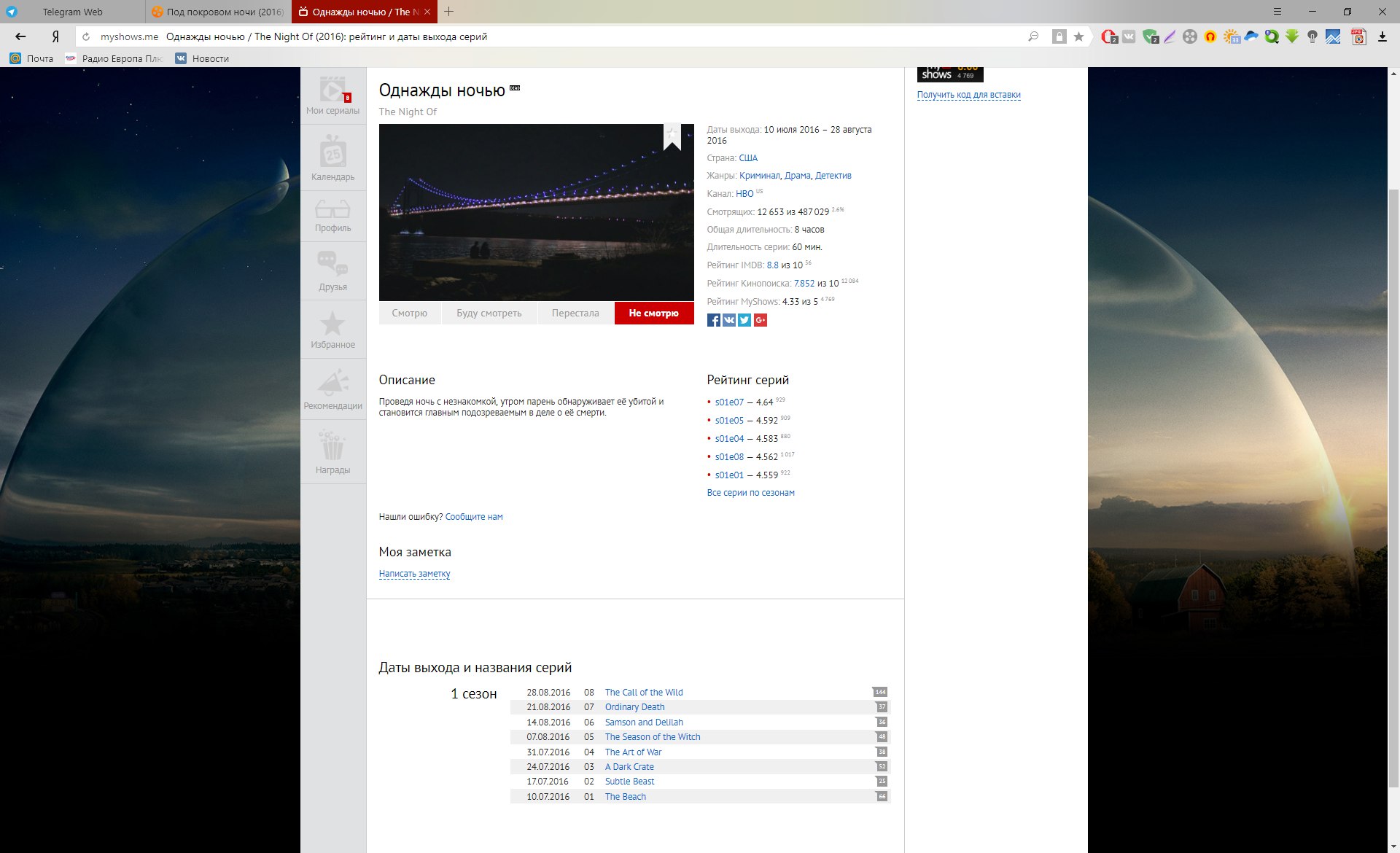This screenshot has height=853, width=1400.
Task: Open episode s01e08 rating link
Action: (729, 457)
